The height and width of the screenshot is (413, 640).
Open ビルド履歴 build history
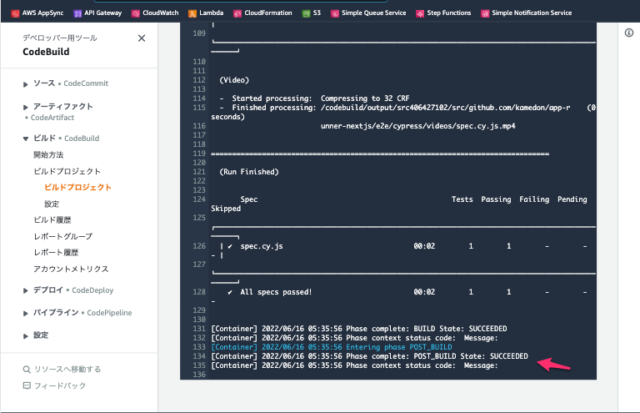(x=52, y=220)
